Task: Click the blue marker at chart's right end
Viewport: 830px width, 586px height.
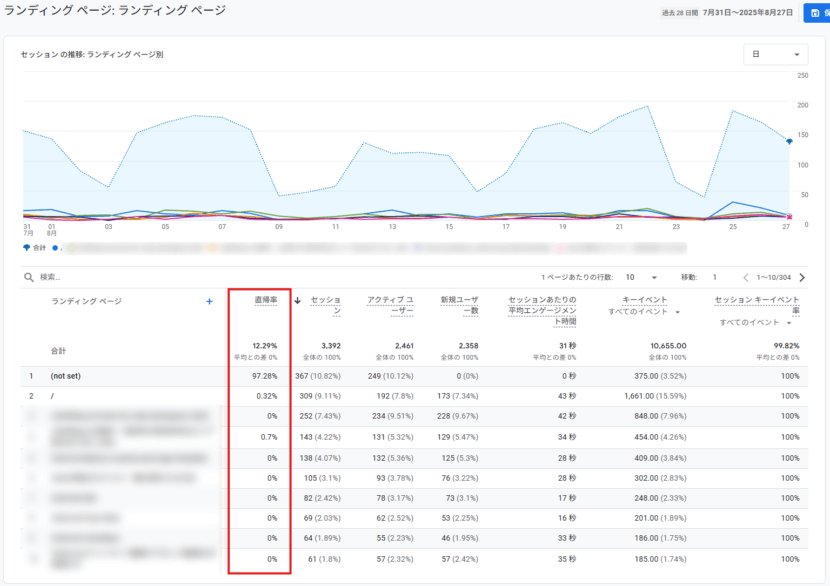Action: tap(789, 141)
